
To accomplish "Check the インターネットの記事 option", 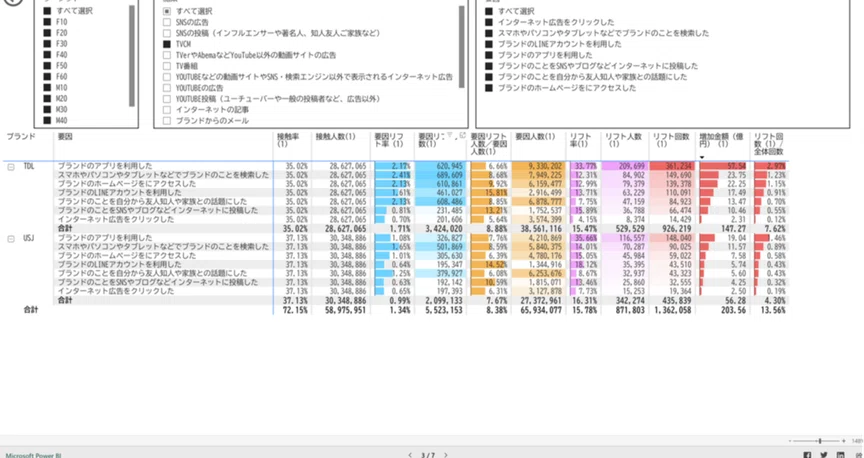I will (x=167, y=110).
